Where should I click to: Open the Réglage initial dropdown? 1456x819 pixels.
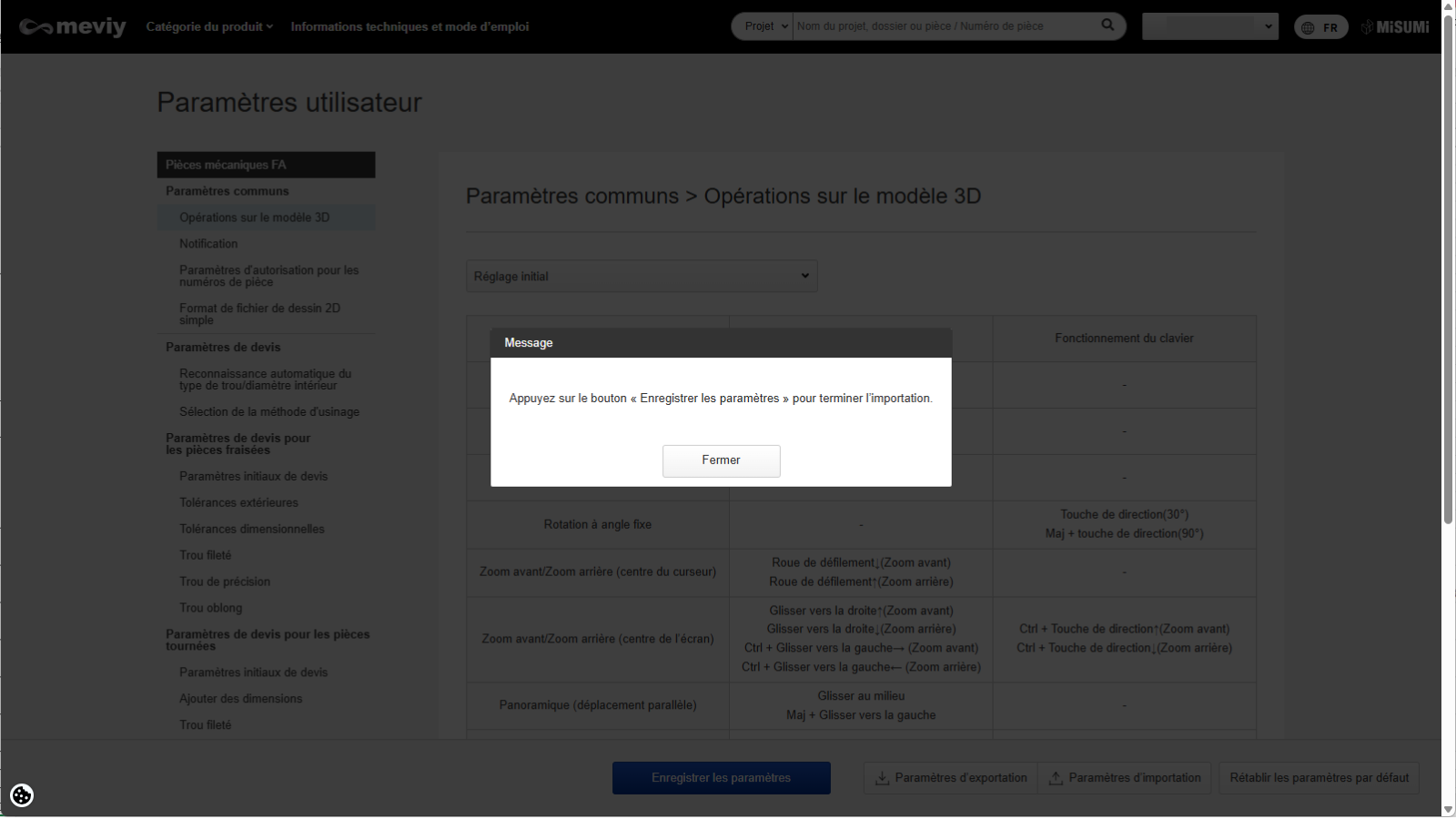click(x=642, y=277)
